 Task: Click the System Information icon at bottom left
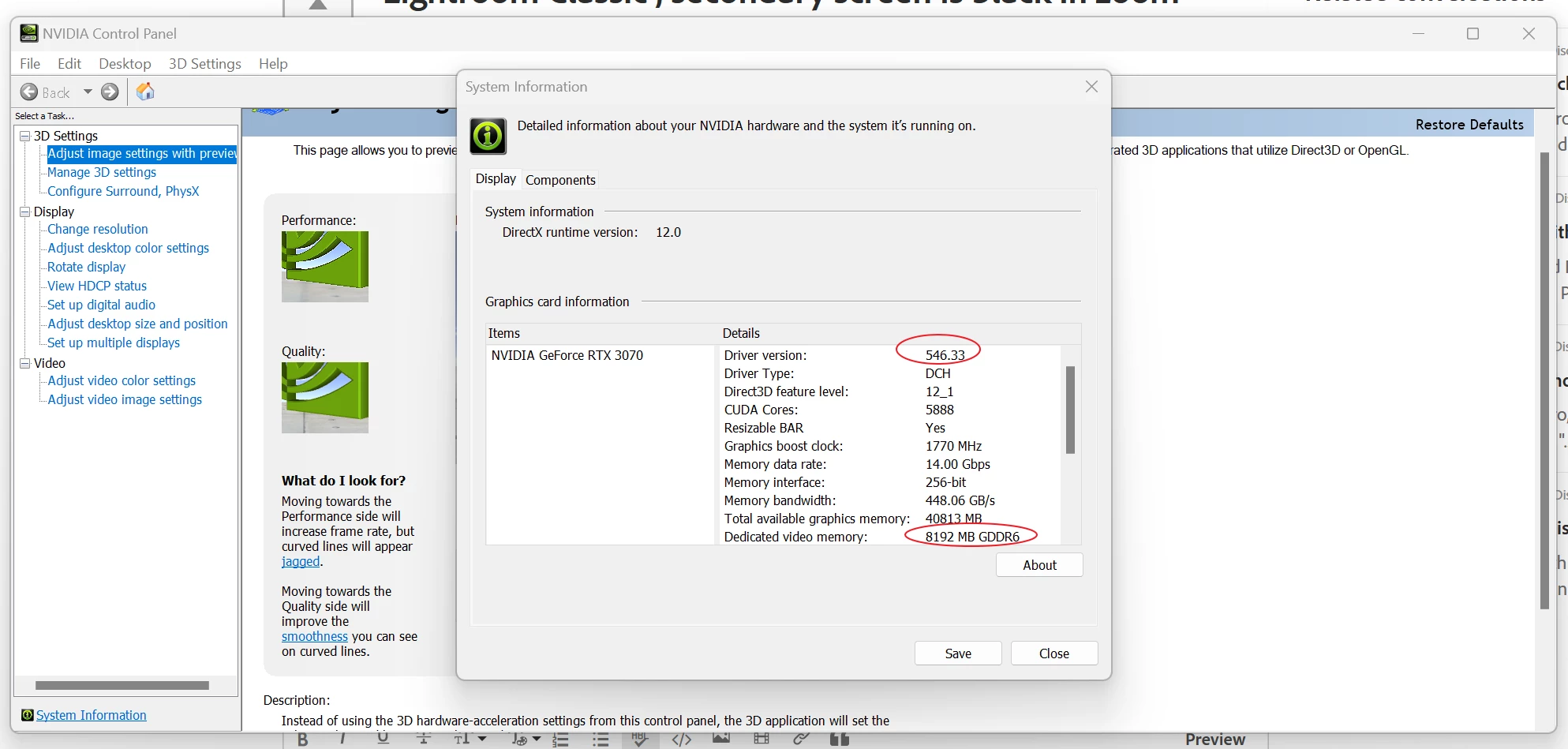28,715
